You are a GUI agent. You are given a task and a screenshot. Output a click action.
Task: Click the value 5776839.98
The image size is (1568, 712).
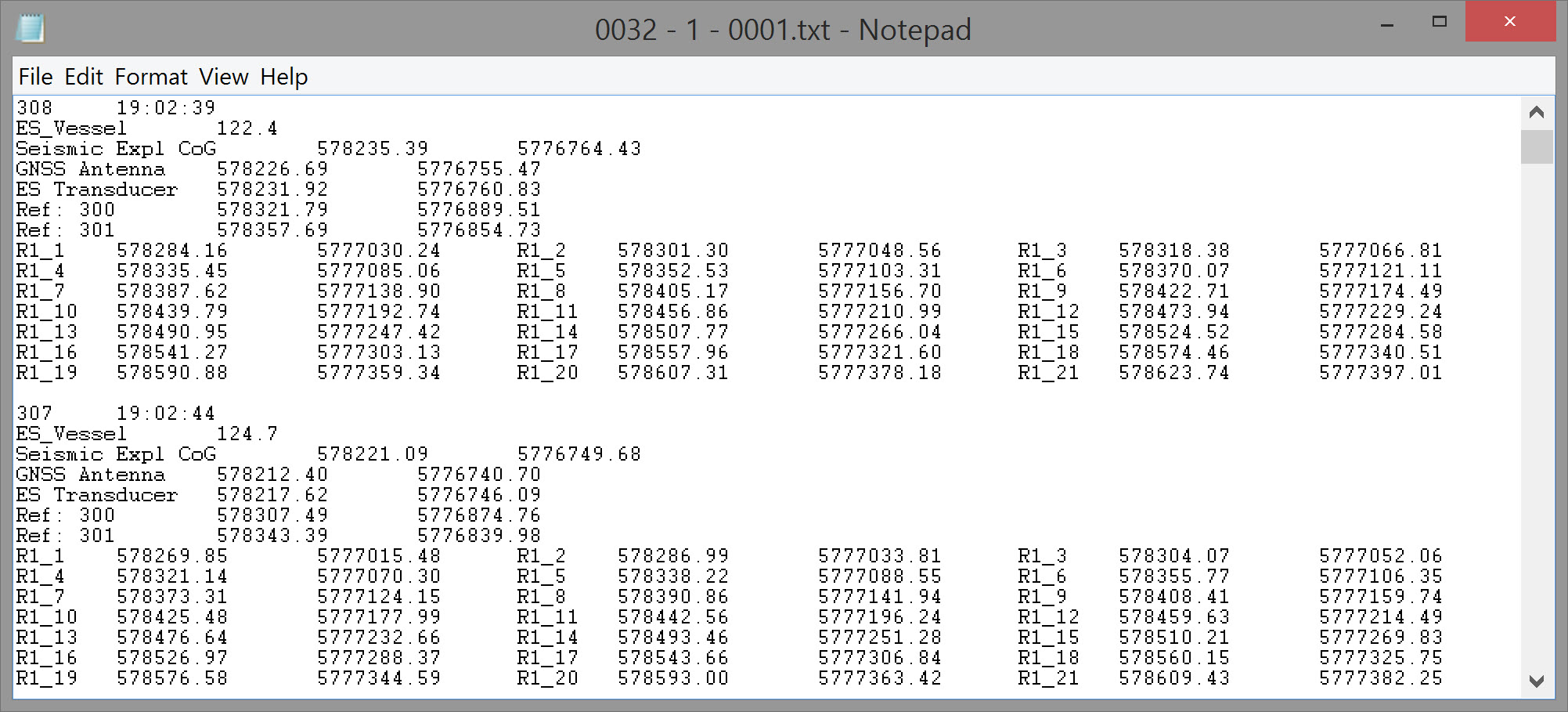click(x=479, y=535)
